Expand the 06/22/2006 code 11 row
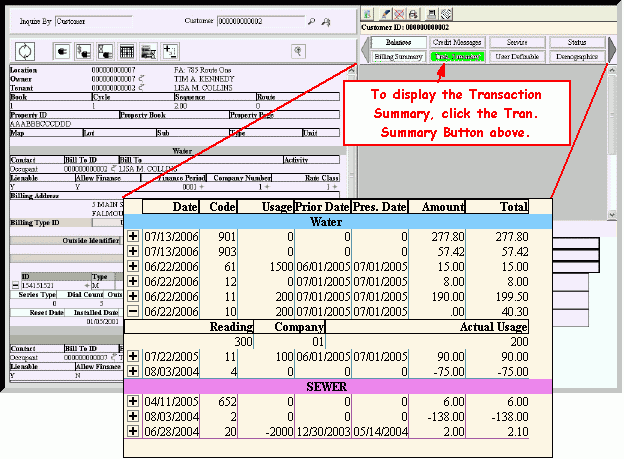Viewport: 624px width, 459px height. pos(133,296)
